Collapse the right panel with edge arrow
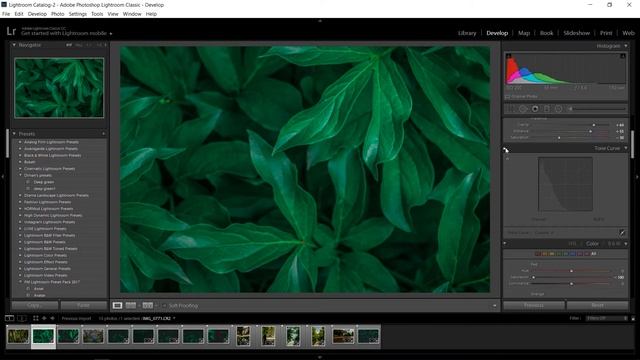This screenshot has width=640, height=360. (x=637, y=177)
